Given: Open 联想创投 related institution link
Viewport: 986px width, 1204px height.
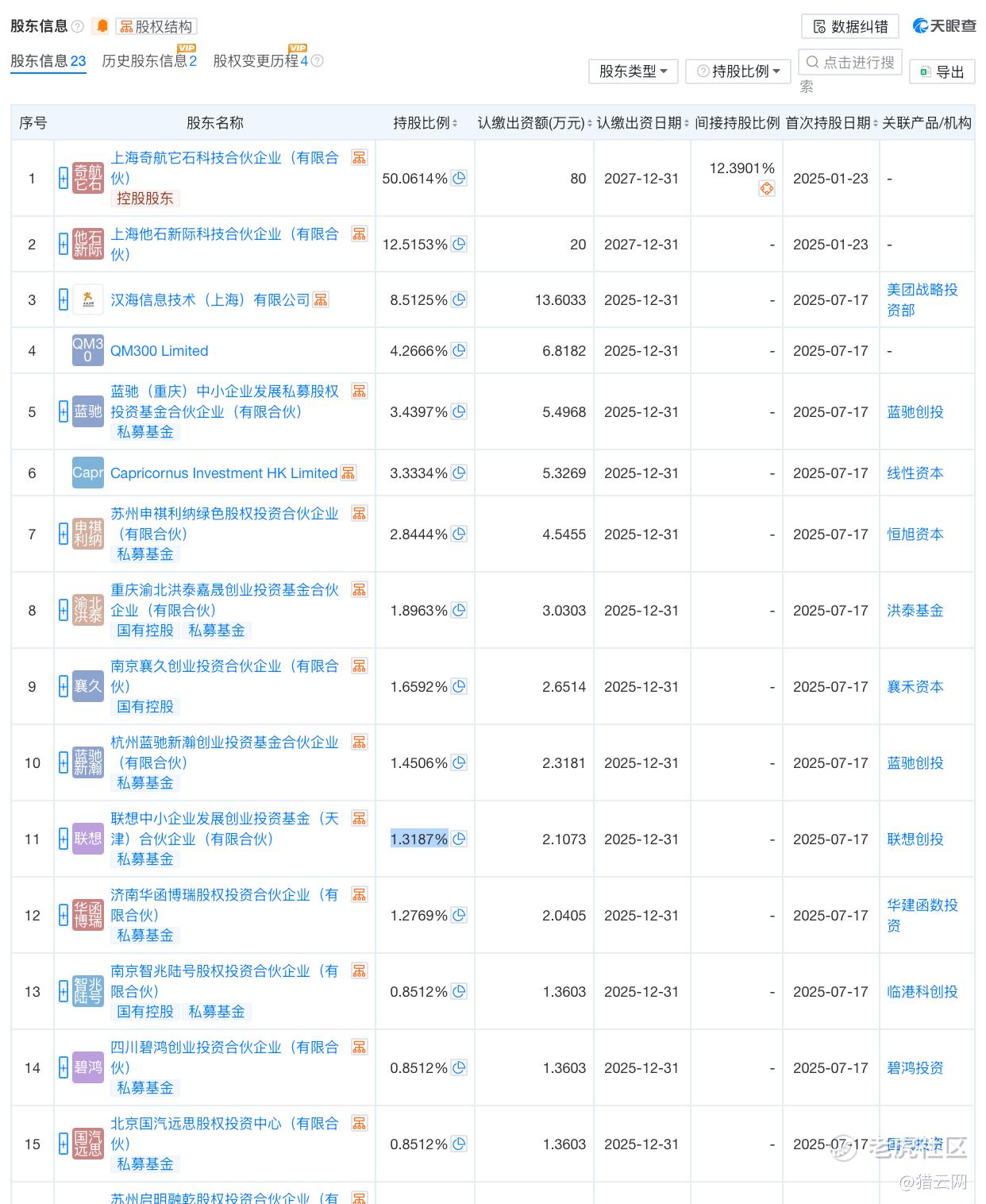Looking at the screenshot, I should pyautogui.click(x=915, y=839).
